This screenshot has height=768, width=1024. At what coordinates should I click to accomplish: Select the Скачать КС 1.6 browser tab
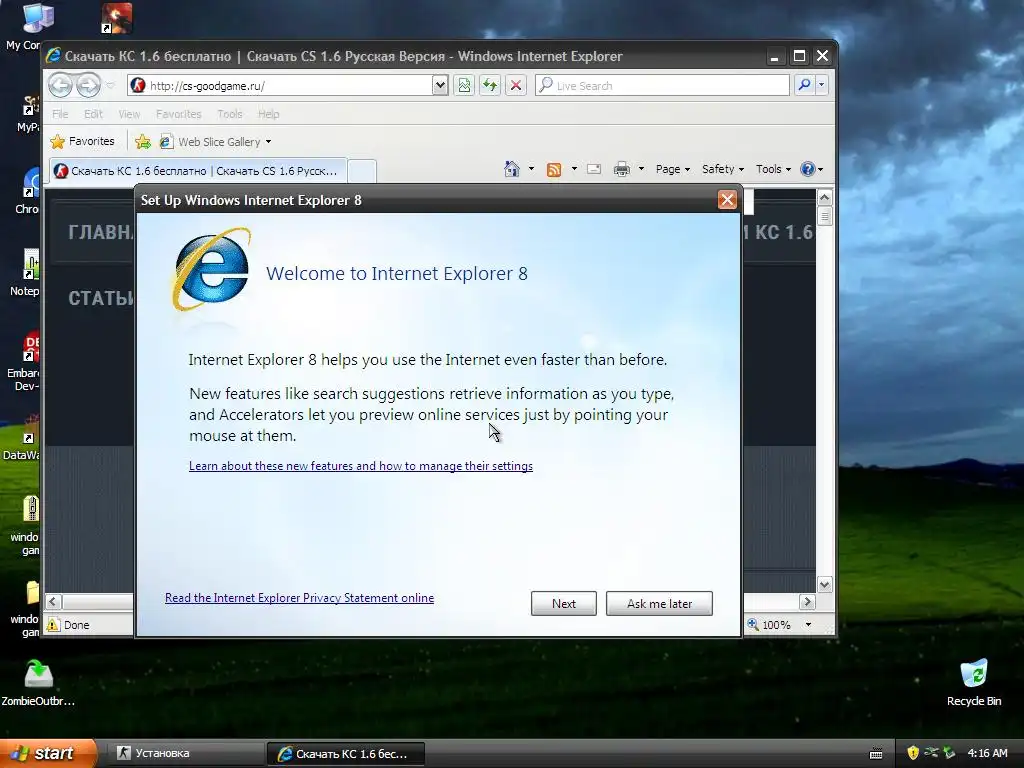pyautogui.click(x=198, y=170)
